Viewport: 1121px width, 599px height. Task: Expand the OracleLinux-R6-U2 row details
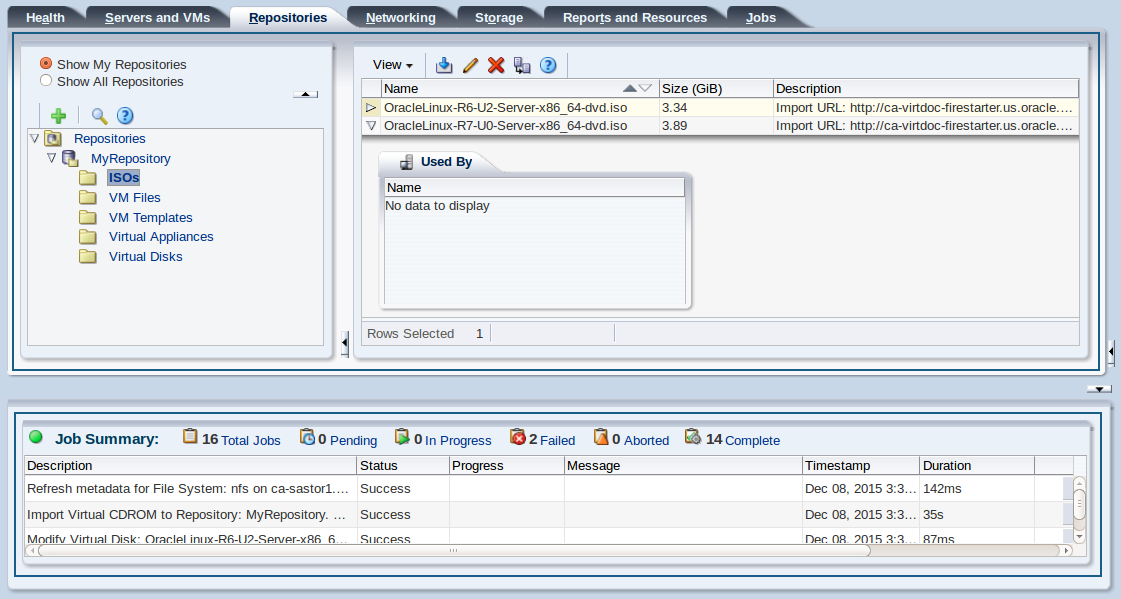(x=370, y=108)
